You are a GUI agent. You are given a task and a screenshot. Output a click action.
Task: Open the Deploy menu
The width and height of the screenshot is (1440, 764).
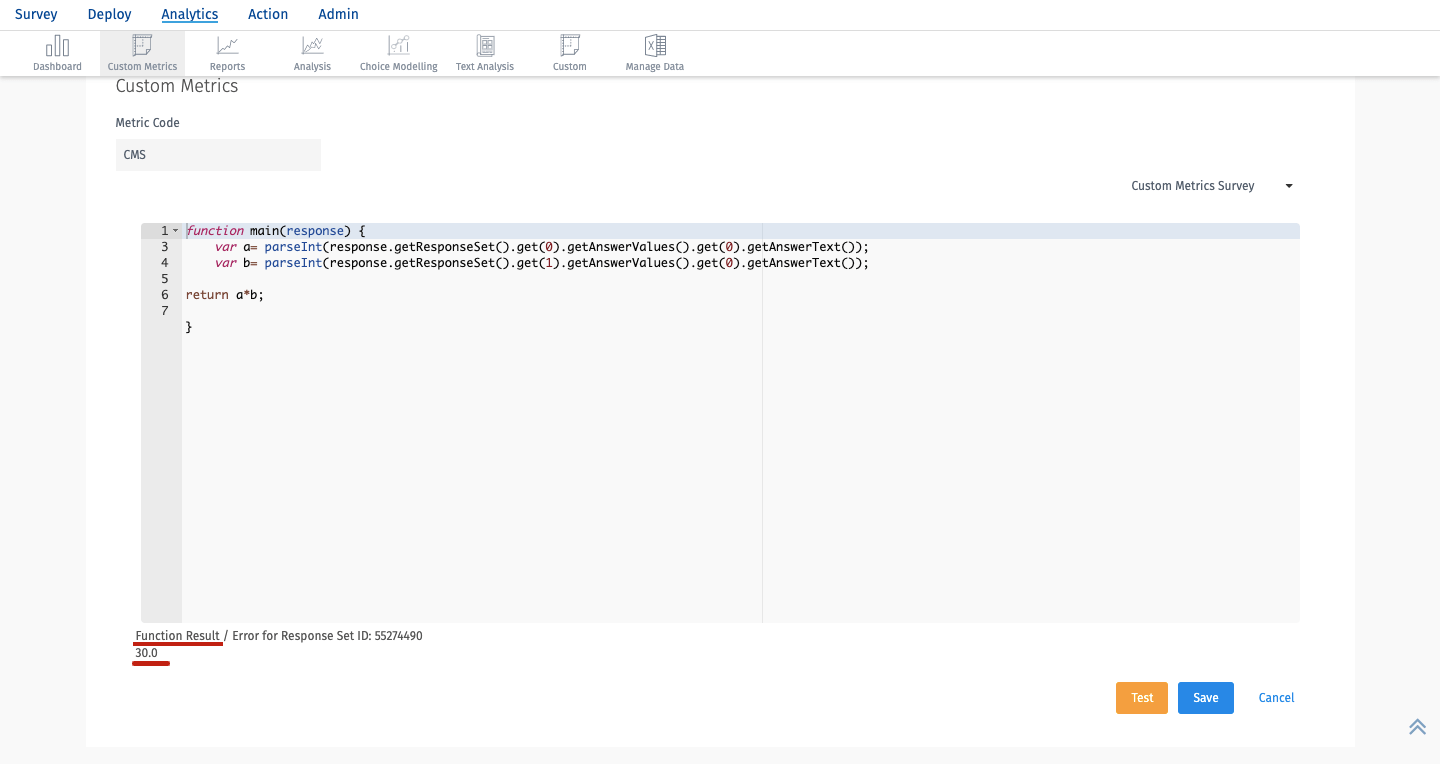click(x=110, y=14)
